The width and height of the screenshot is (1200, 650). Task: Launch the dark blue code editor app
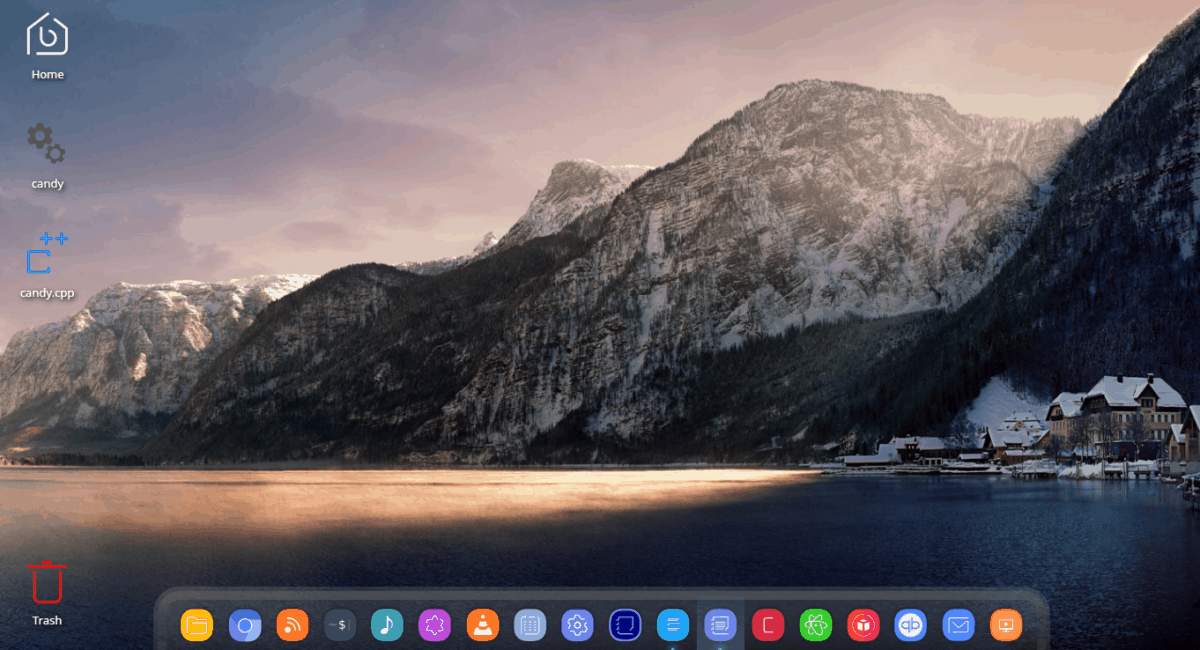pos(624,624)
